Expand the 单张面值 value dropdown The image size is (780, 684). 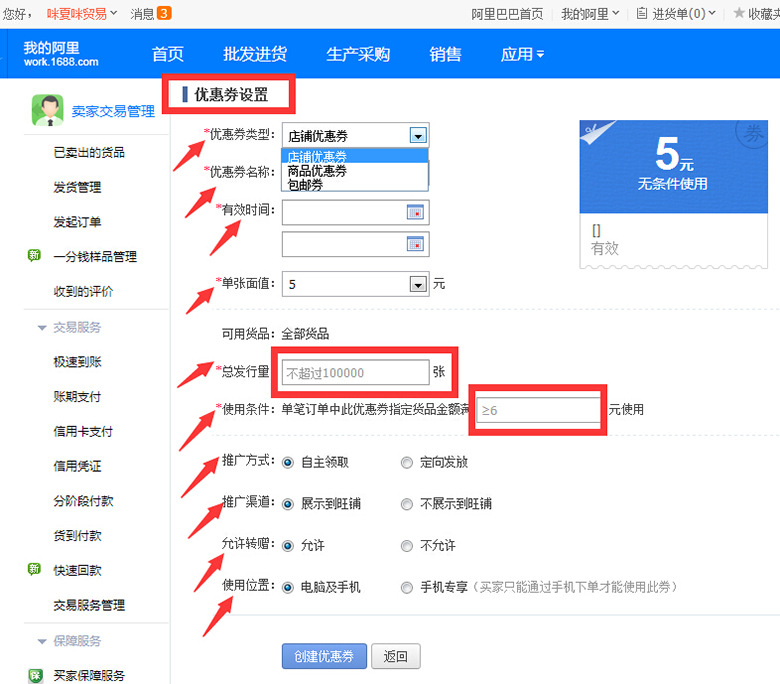pyautogui.click(x=418, y=285)
